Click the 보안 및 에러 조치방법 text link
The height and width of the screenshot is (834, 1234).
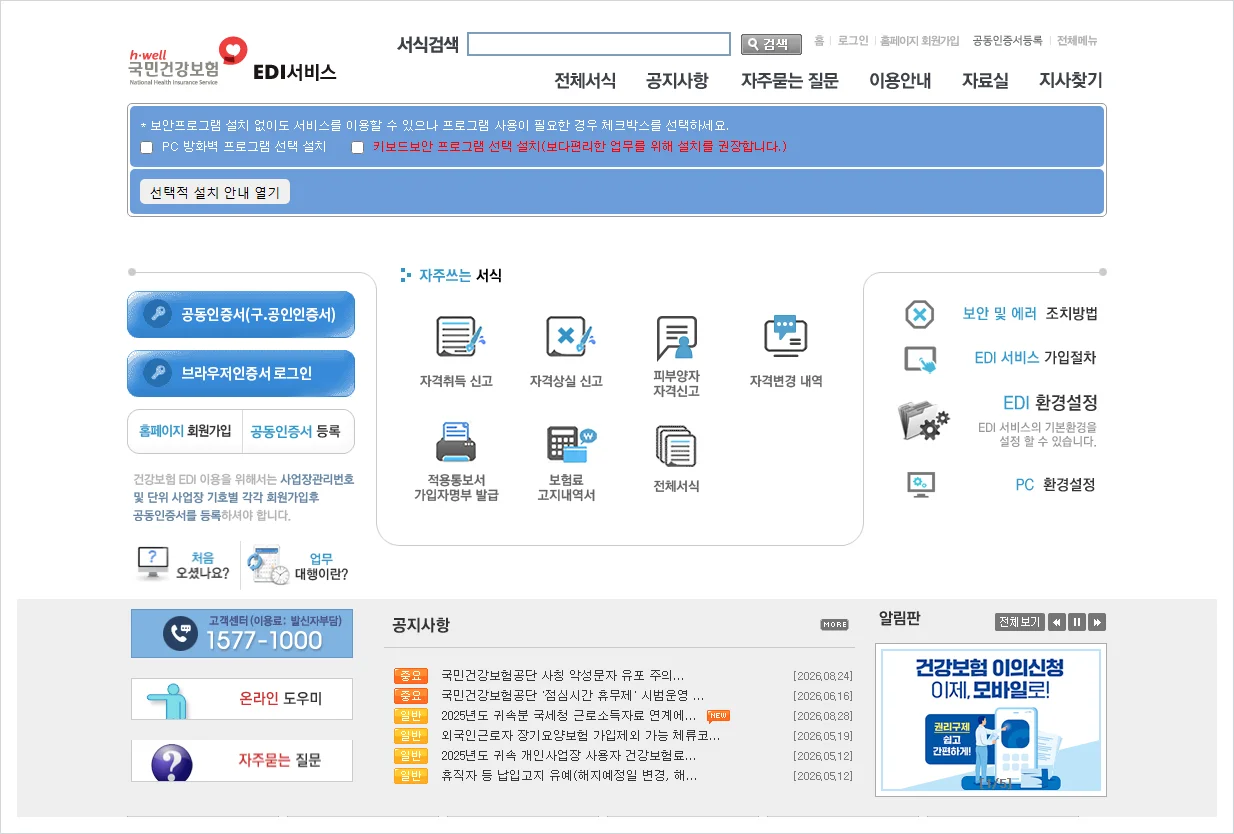point(1030,314)
